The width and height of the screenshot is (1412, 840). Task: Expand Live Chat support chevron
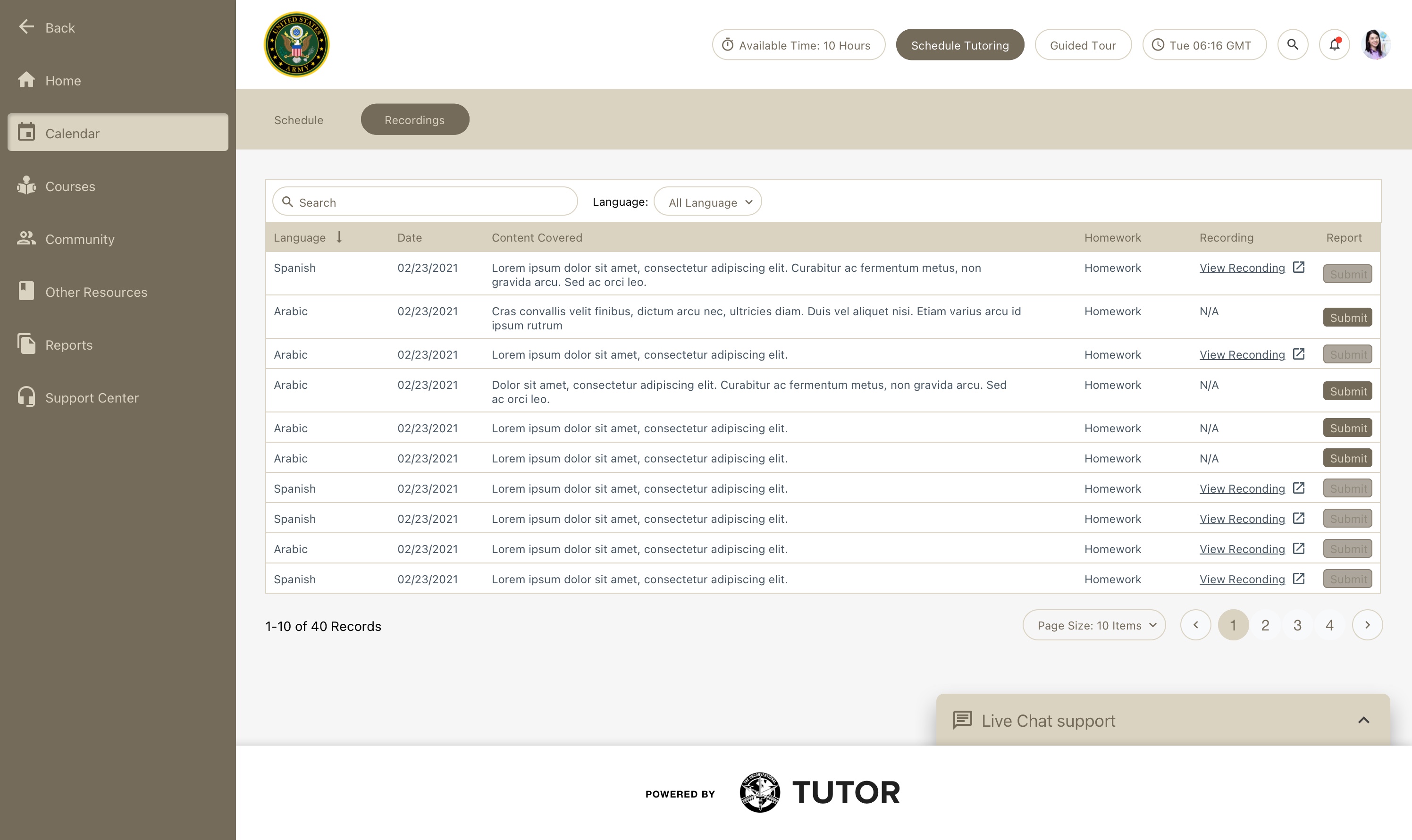click(x=1363, y=720)
